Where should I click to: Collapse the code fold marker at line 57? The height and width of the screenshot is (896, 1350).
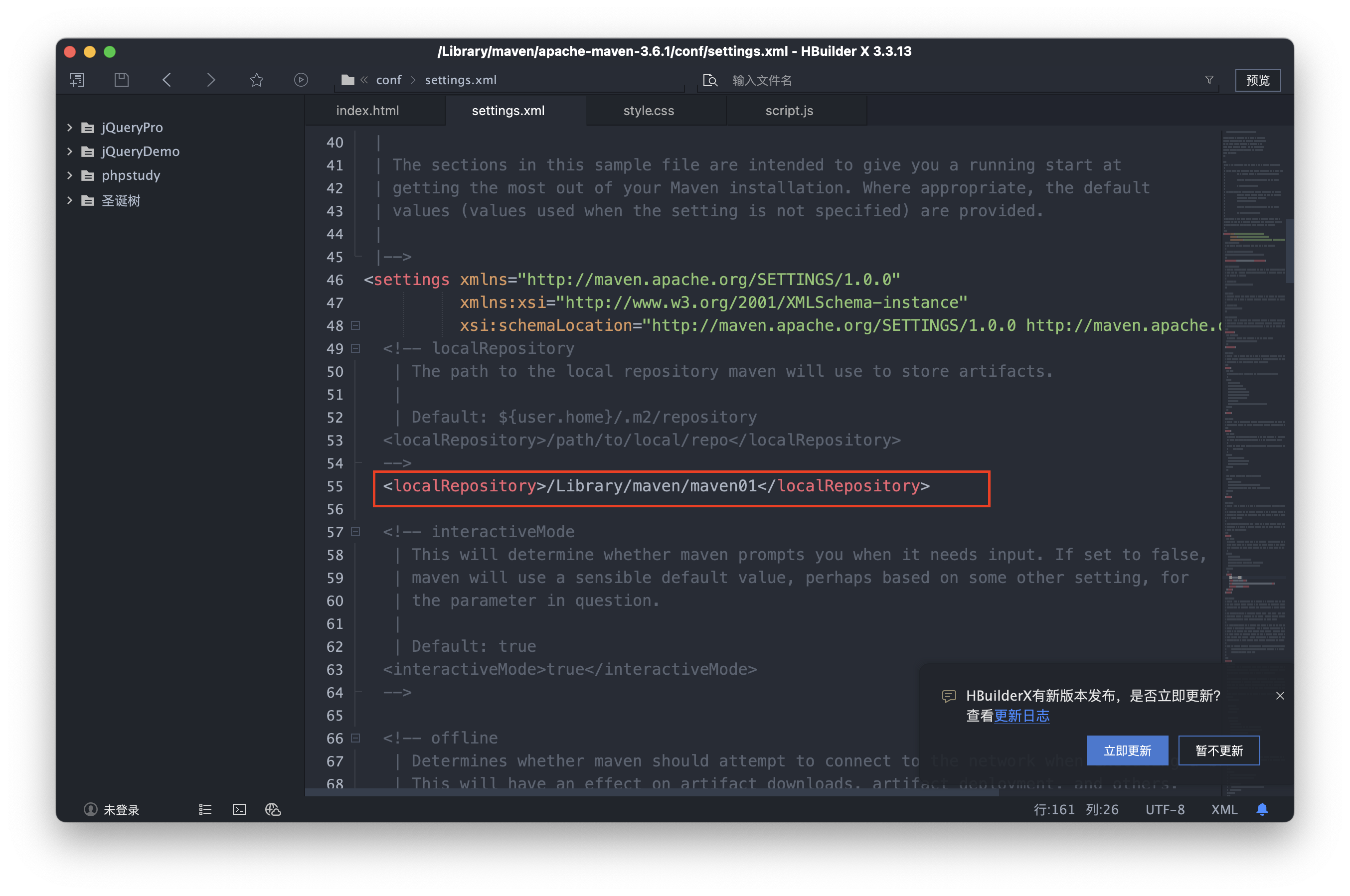click(x=355, y=532)
